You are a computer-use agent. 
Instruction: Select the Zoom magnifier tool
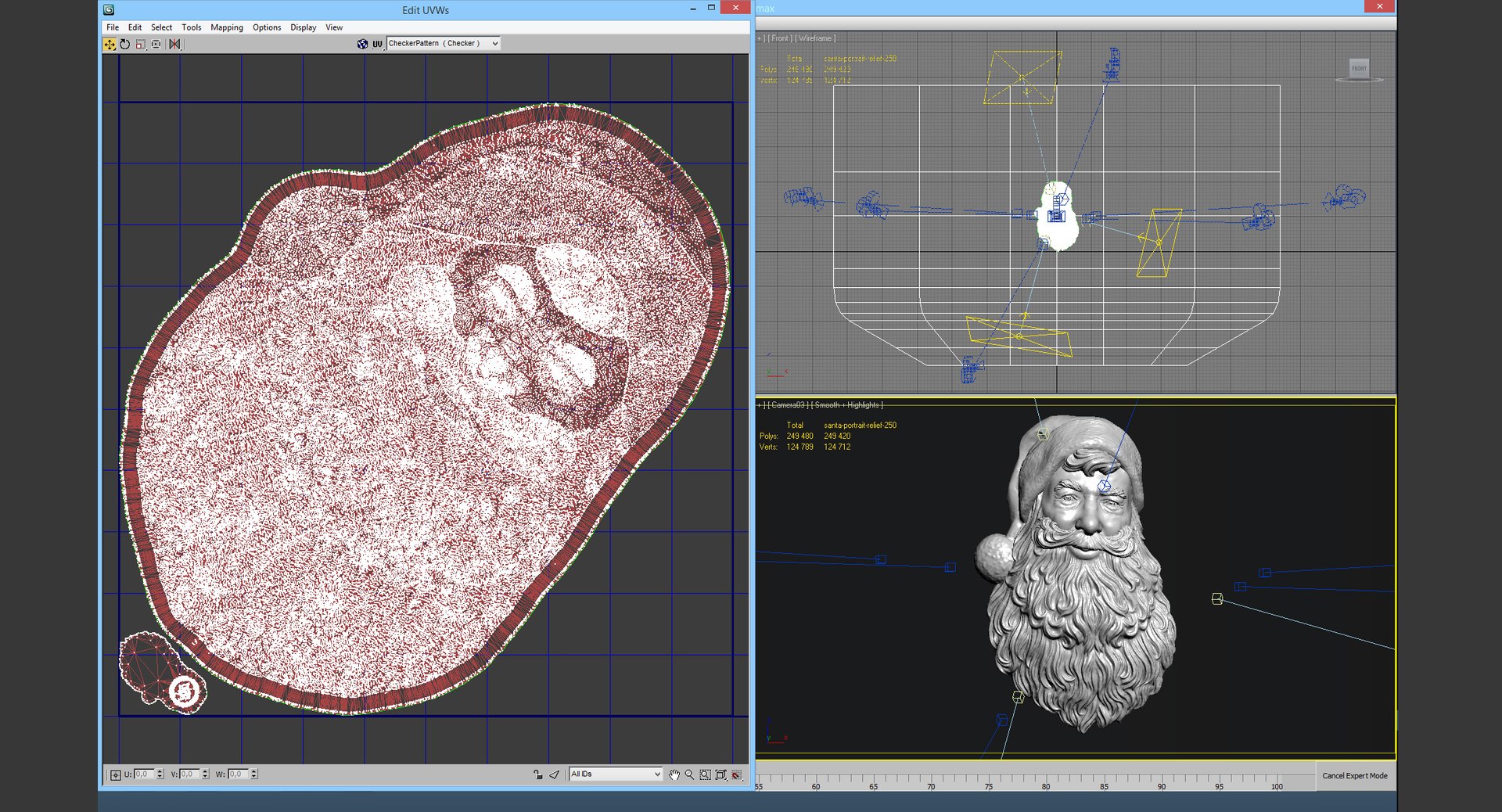pos(689,774)
